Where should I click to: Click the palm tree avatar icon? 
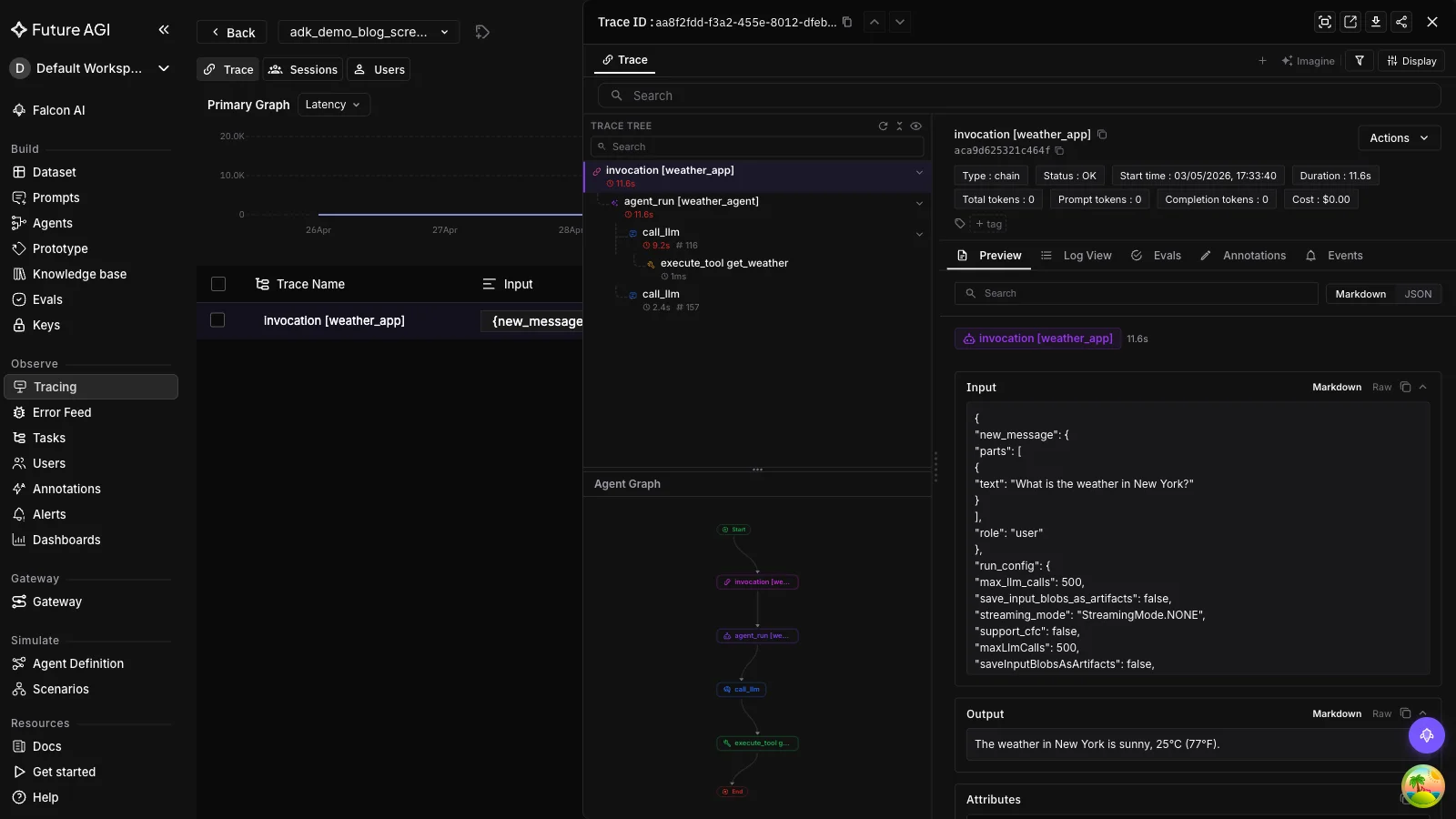[1422, 786]
